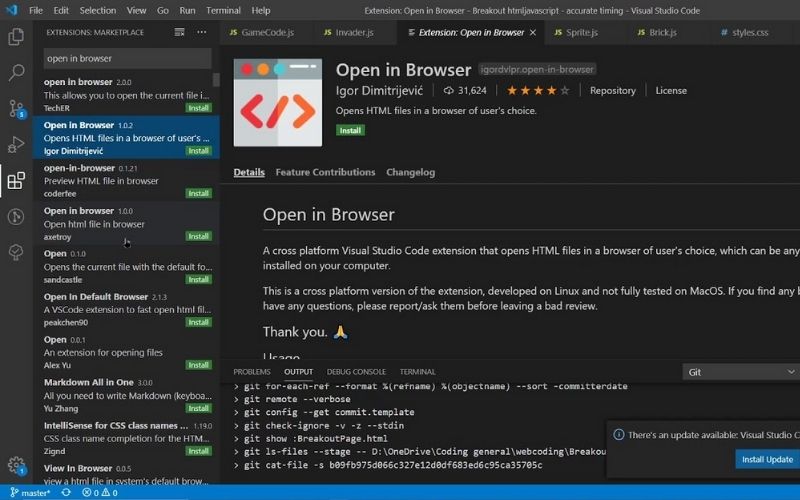Click the Install Update button
Viewport: 800px width, 500px height.
[767, 459]
